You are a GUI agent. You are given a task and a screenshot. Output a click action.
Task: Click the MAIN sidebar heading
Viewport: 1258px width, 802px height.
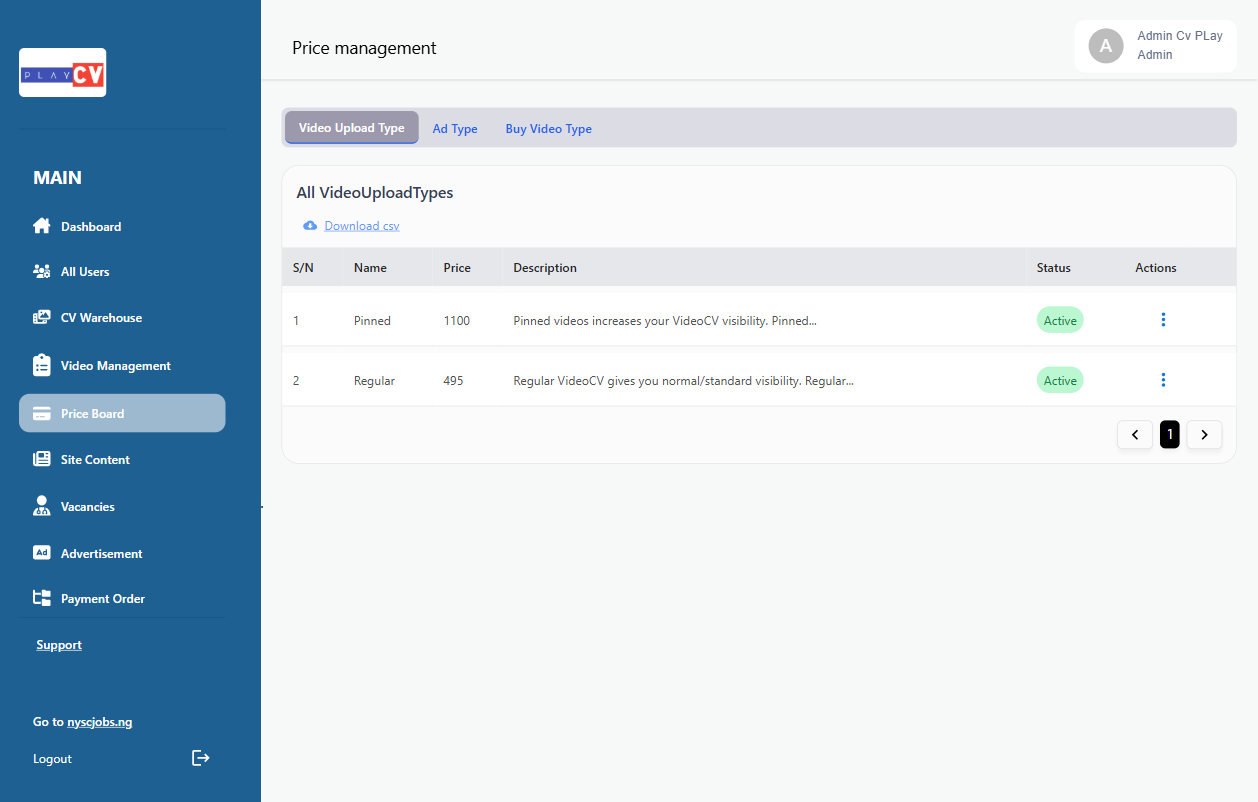[57, 178]
